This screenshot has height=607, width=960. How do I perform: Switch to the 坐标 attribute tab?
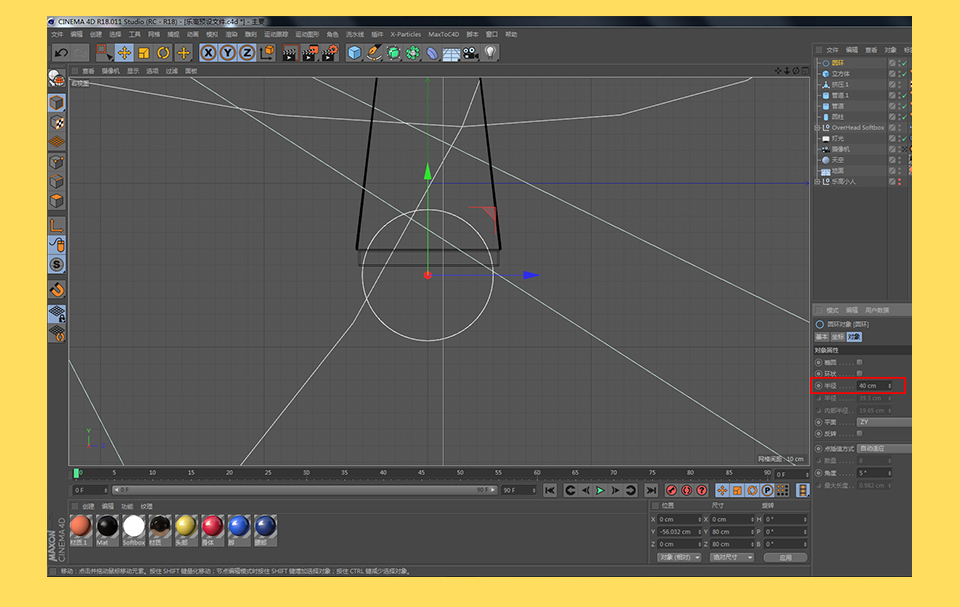pos(838,337)
